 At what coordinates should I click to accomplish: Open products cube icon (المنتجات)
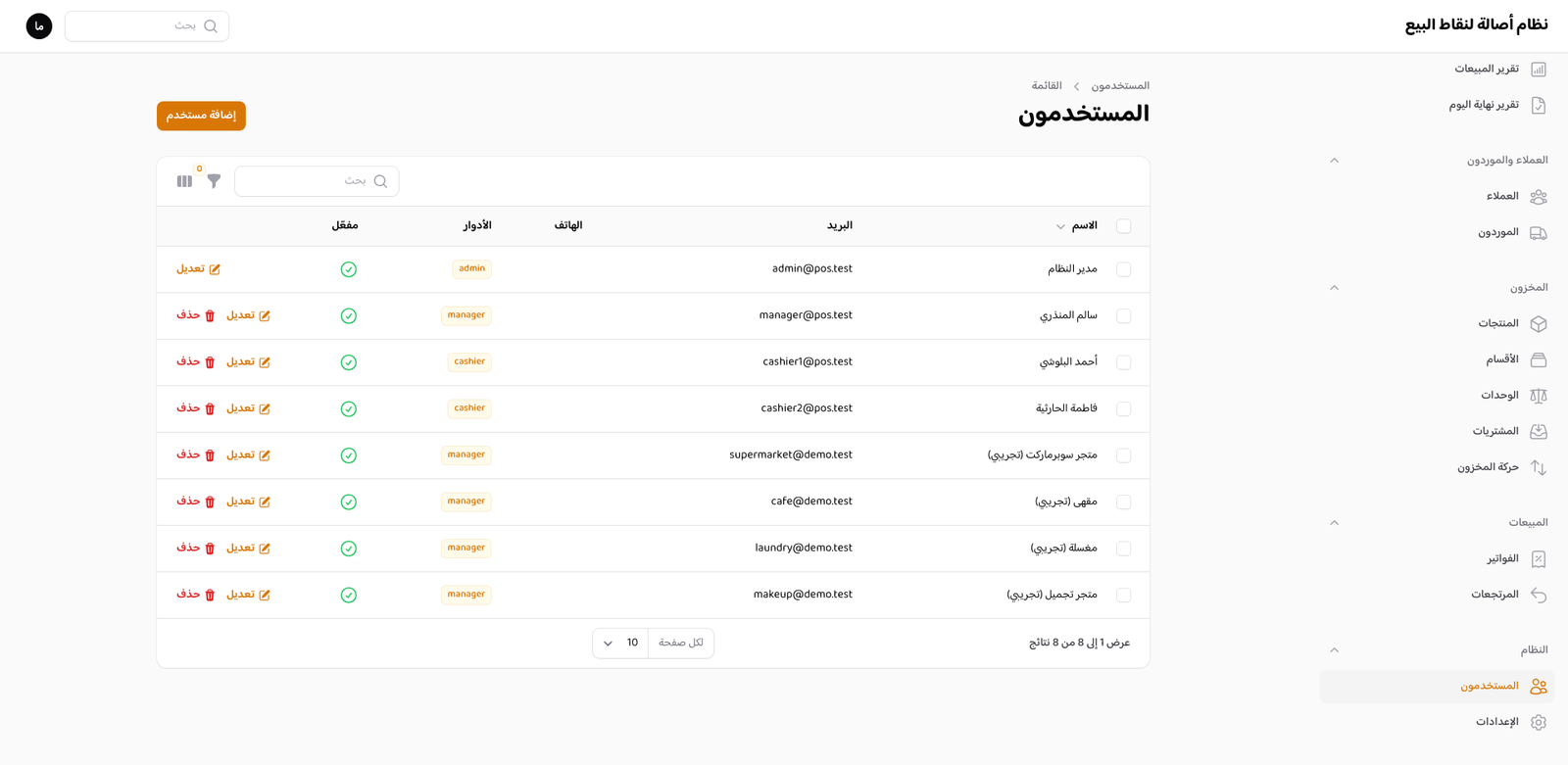1539,324
